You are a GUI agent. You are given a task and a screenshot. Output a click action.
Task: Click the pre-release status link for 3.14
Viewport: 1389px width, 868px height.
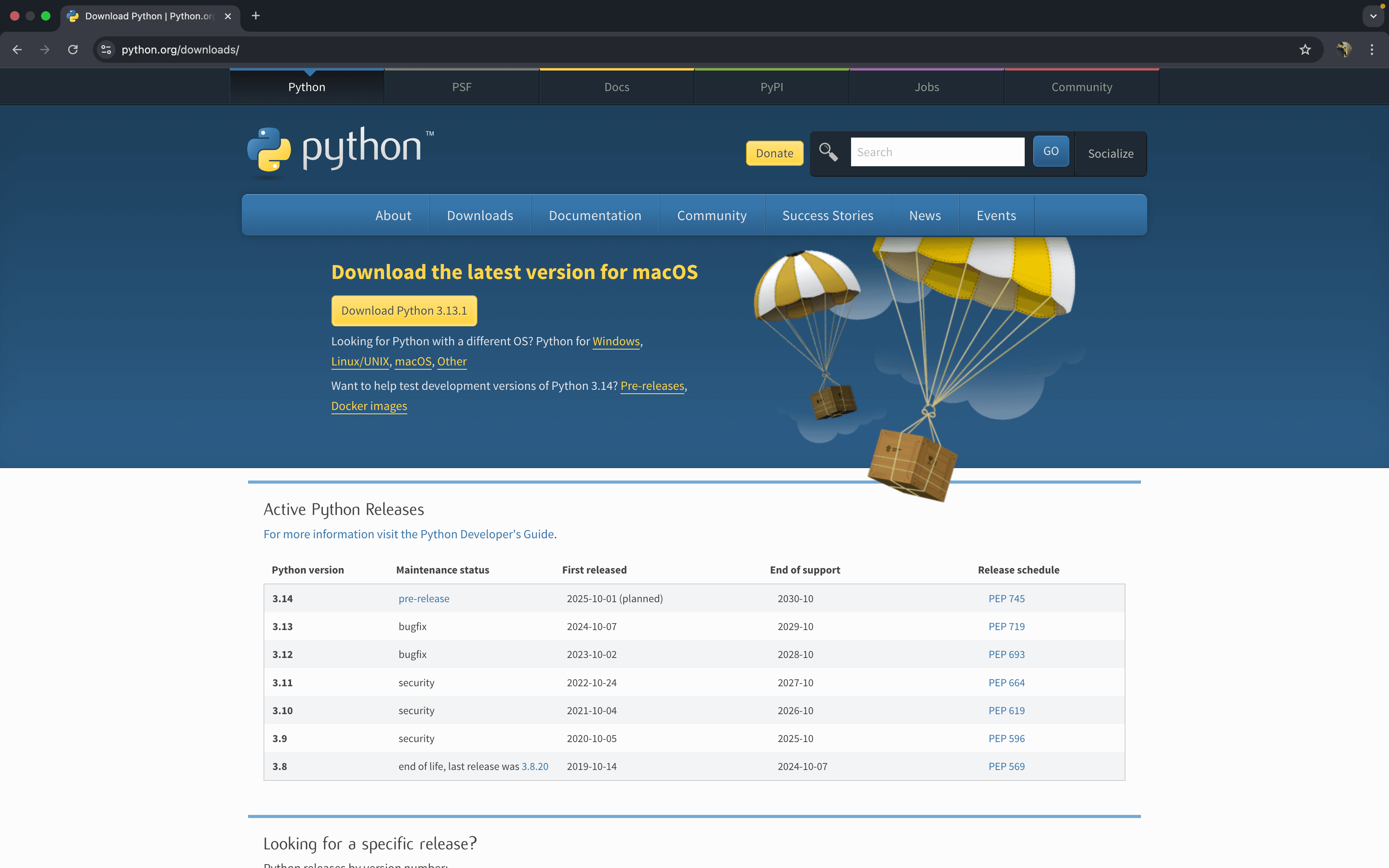tap(424, 598)
